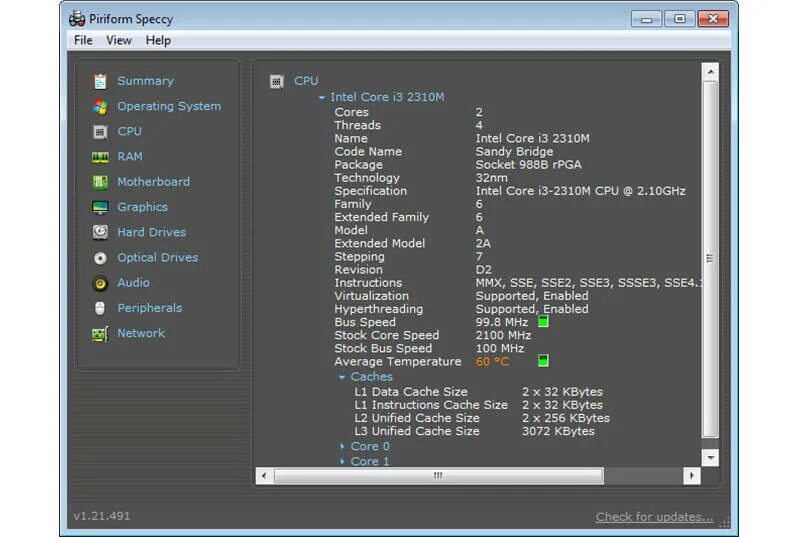The image size is (800, 537).
Task: Open the Optical Drives section
Action: 158,258
